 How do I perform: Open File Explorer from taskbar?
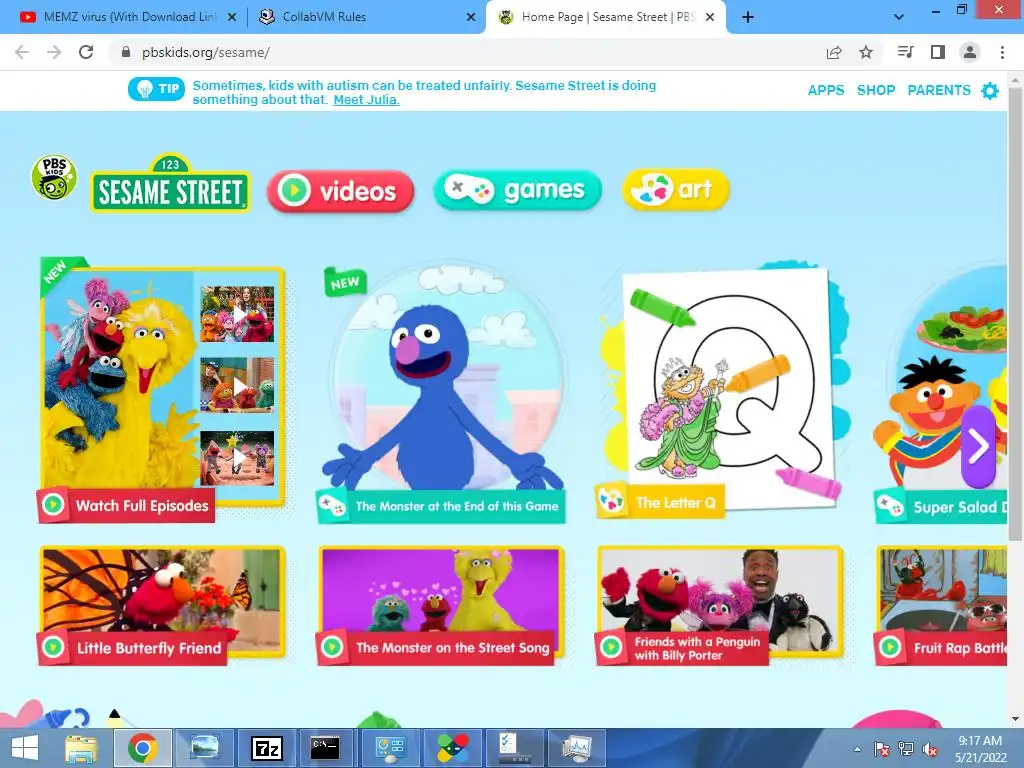82,748
